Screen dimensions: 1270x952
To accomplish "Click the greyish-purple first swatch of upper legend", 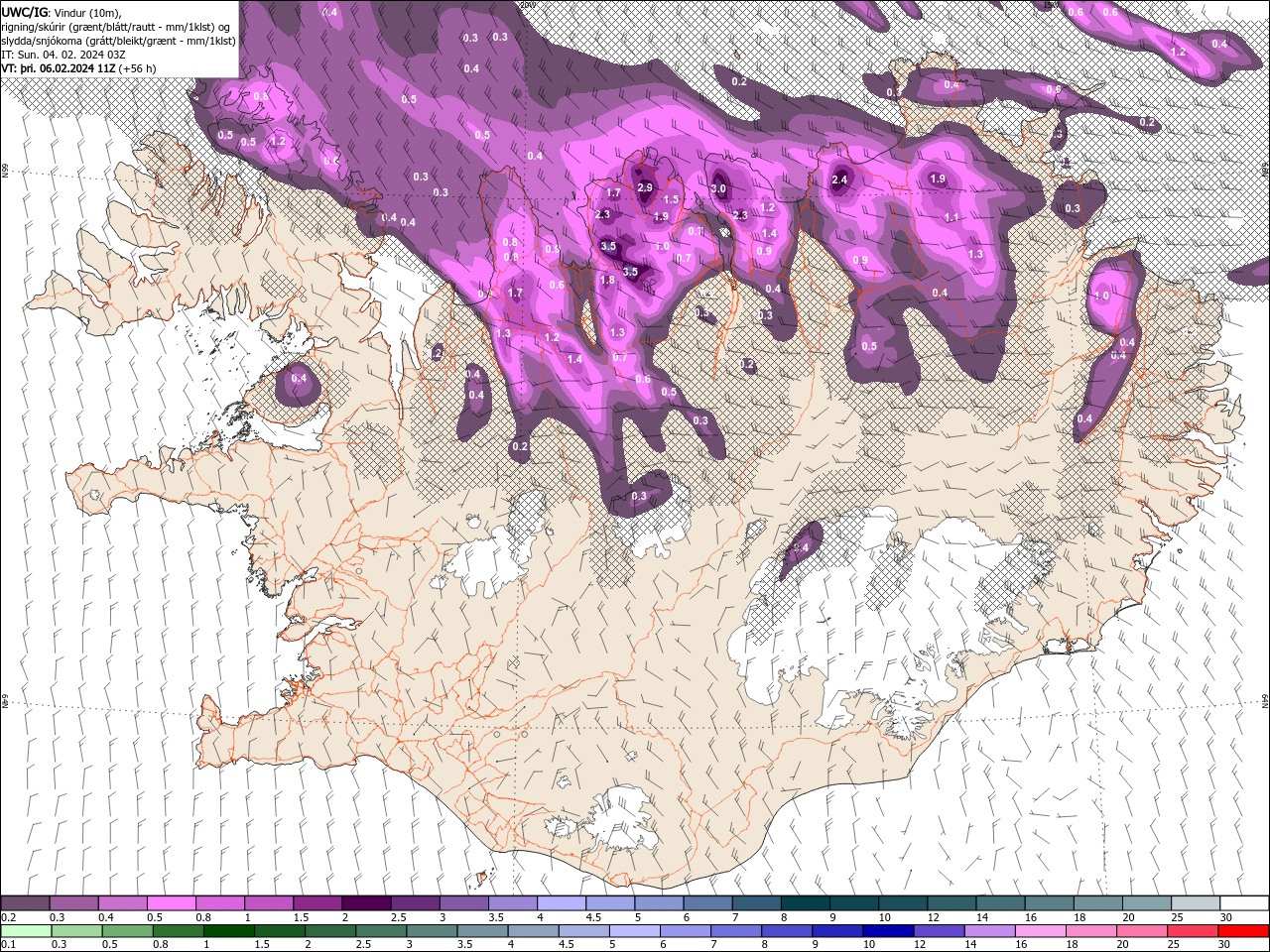I will tap(25, 903).
